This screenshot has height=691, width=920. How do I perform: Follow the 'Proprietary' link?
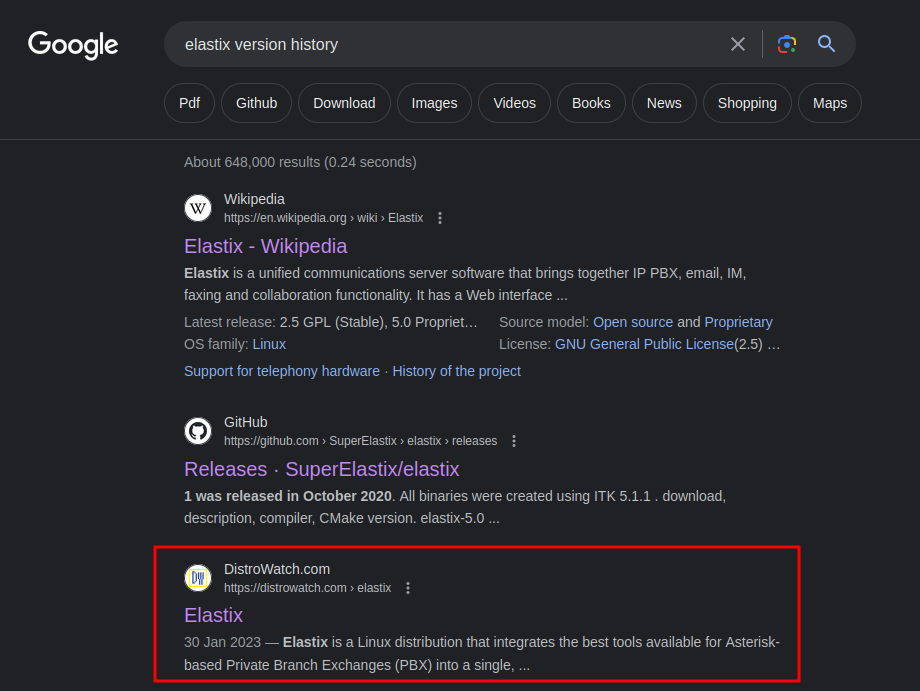pos(738,322)
